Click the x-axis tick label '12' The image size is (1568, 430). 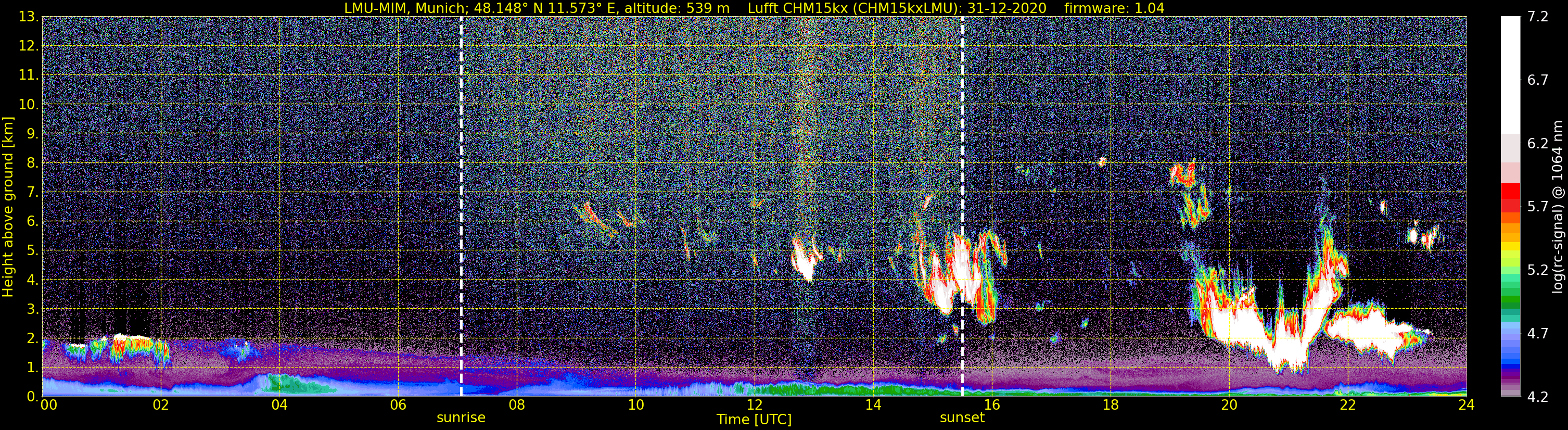click(754, 405)
